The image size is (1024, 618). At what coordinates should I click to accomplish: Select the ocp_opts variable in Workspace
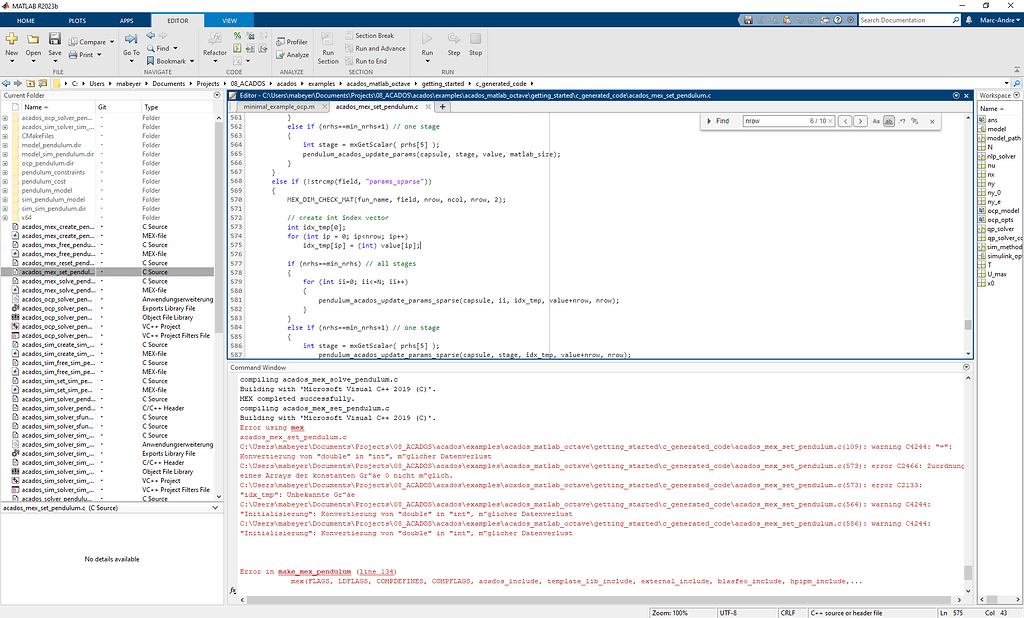click(x=1002, y=220)
